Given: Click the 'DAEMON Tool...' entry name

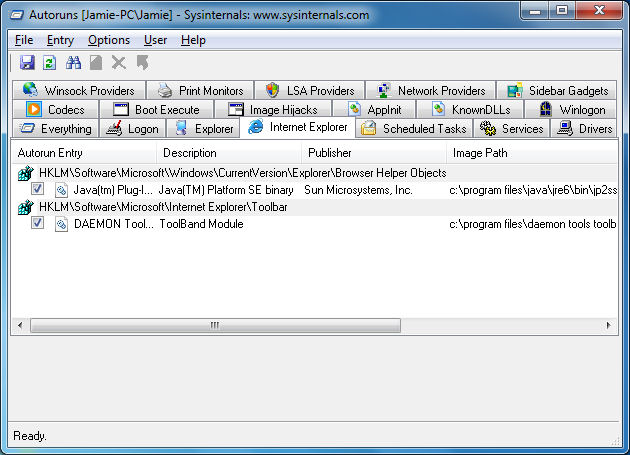Looking at the screenshot, I should [114, 224].
